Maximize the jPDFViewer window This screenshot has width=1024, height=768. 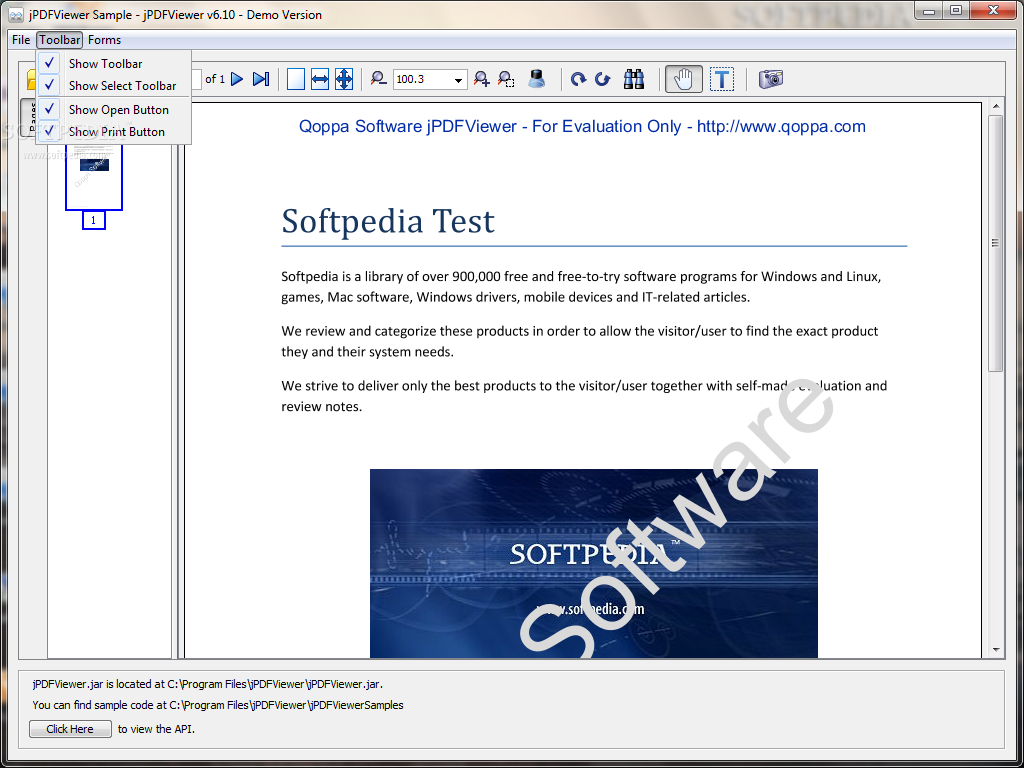956,10
